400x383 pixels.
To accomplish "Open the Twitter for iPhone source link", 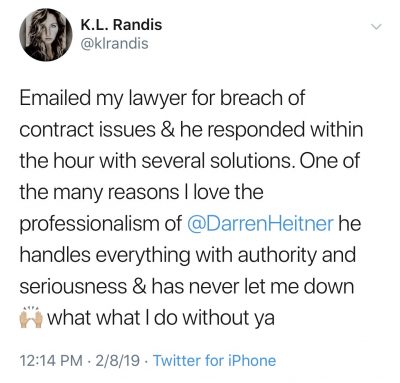I will click(x=214, y=360).
